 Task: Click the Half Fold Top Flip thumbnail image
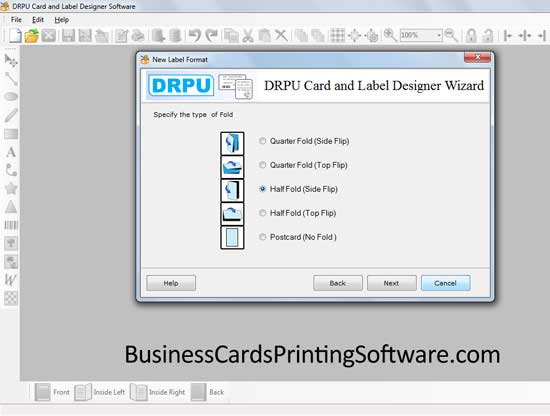tap(232, 214)
